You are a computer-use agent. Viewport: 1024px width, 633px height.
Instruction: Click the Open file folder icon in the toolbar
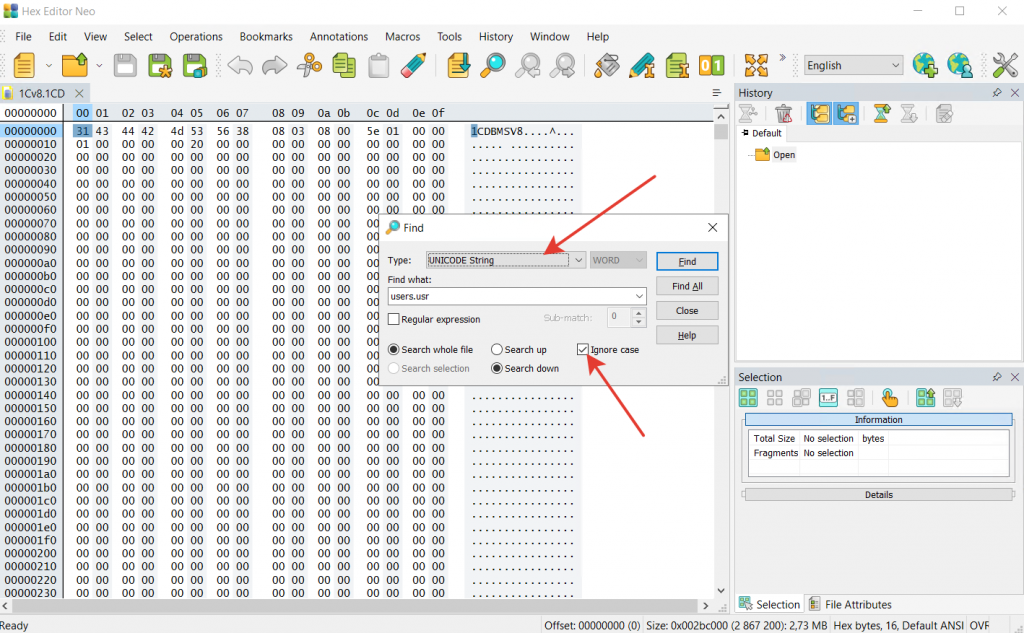tap(74, 65)
